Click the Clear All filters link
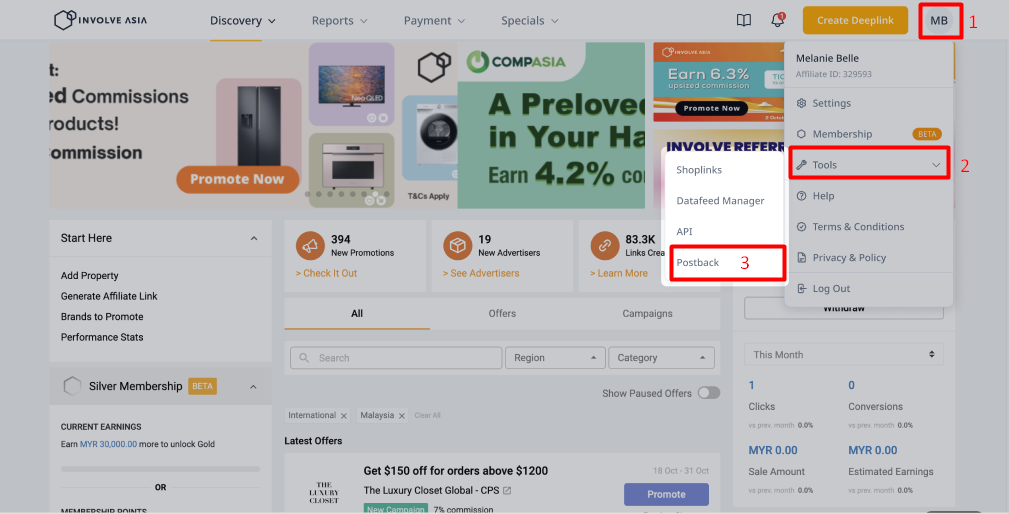 tap(427, 416)
